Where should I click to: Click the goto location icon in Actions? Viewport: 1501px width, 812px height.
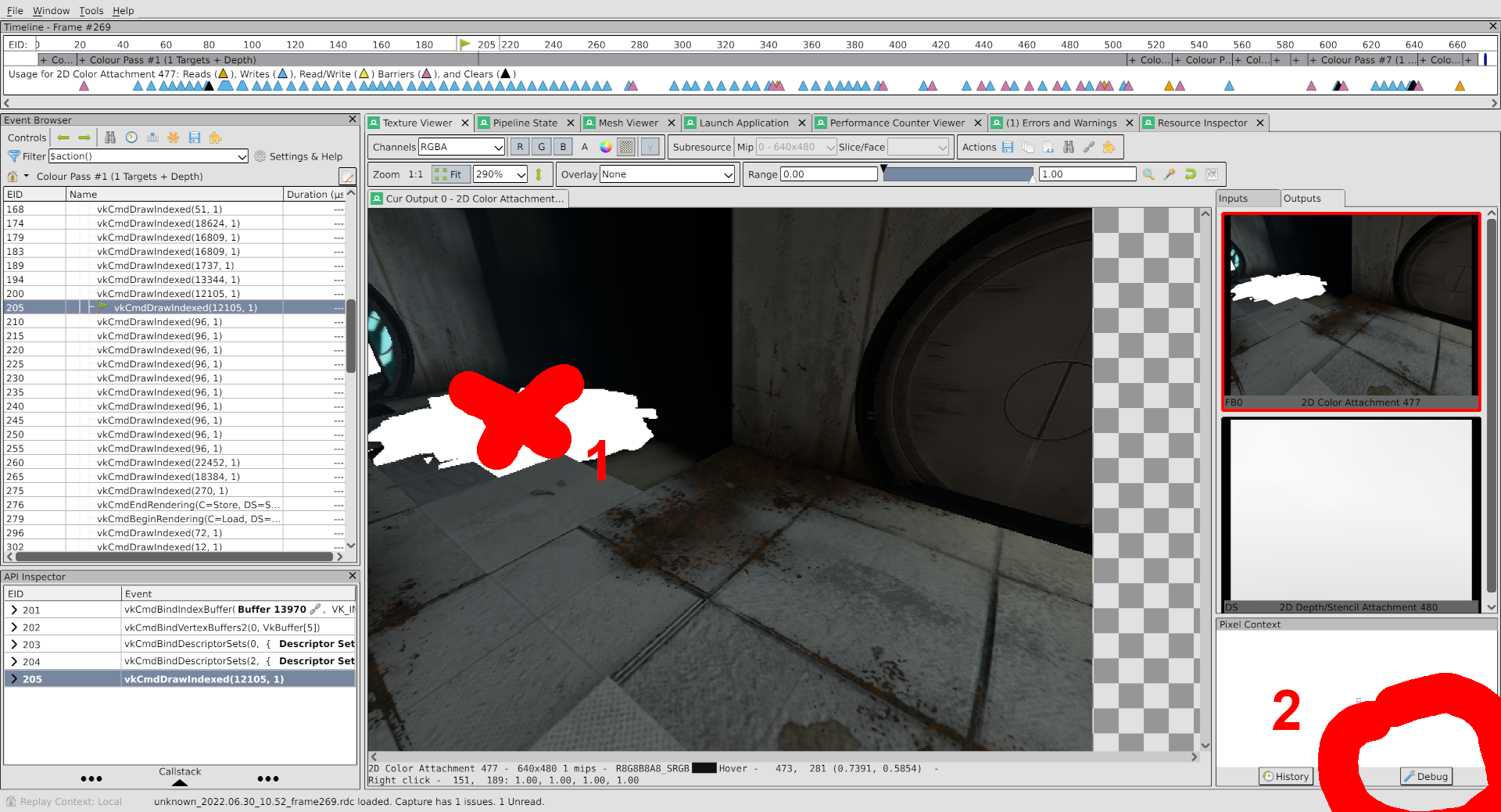1048,147
